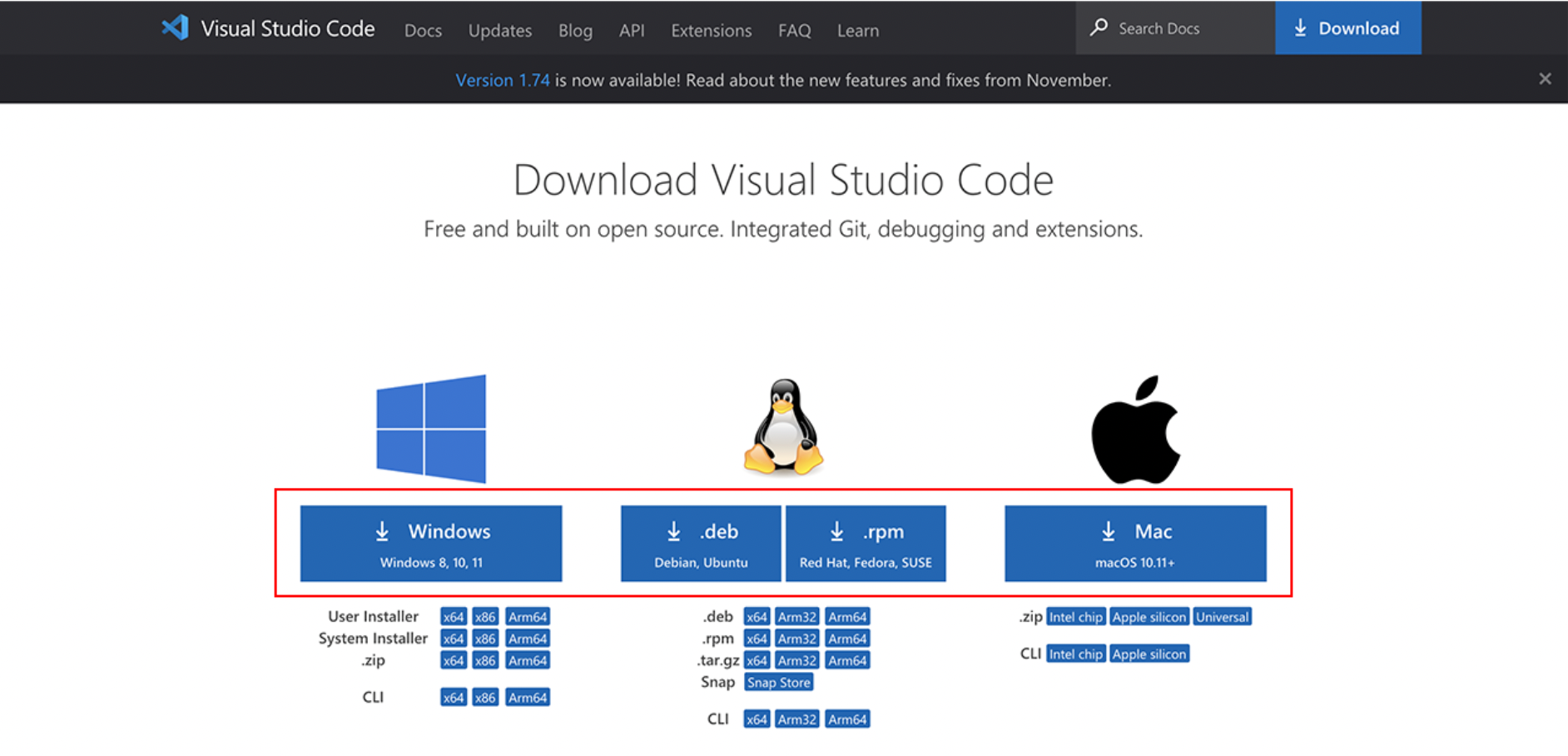The image size is (1568, 756).
Task: Select User Installer x64 for Windows
Action: (x=453, y=617)
